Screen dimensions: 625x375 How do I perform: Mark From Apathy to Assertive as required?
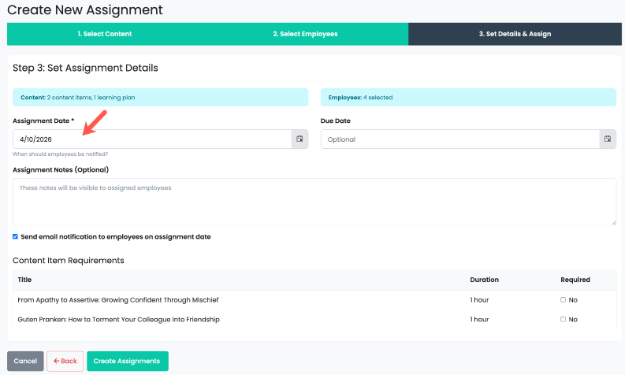click(563, 300)
